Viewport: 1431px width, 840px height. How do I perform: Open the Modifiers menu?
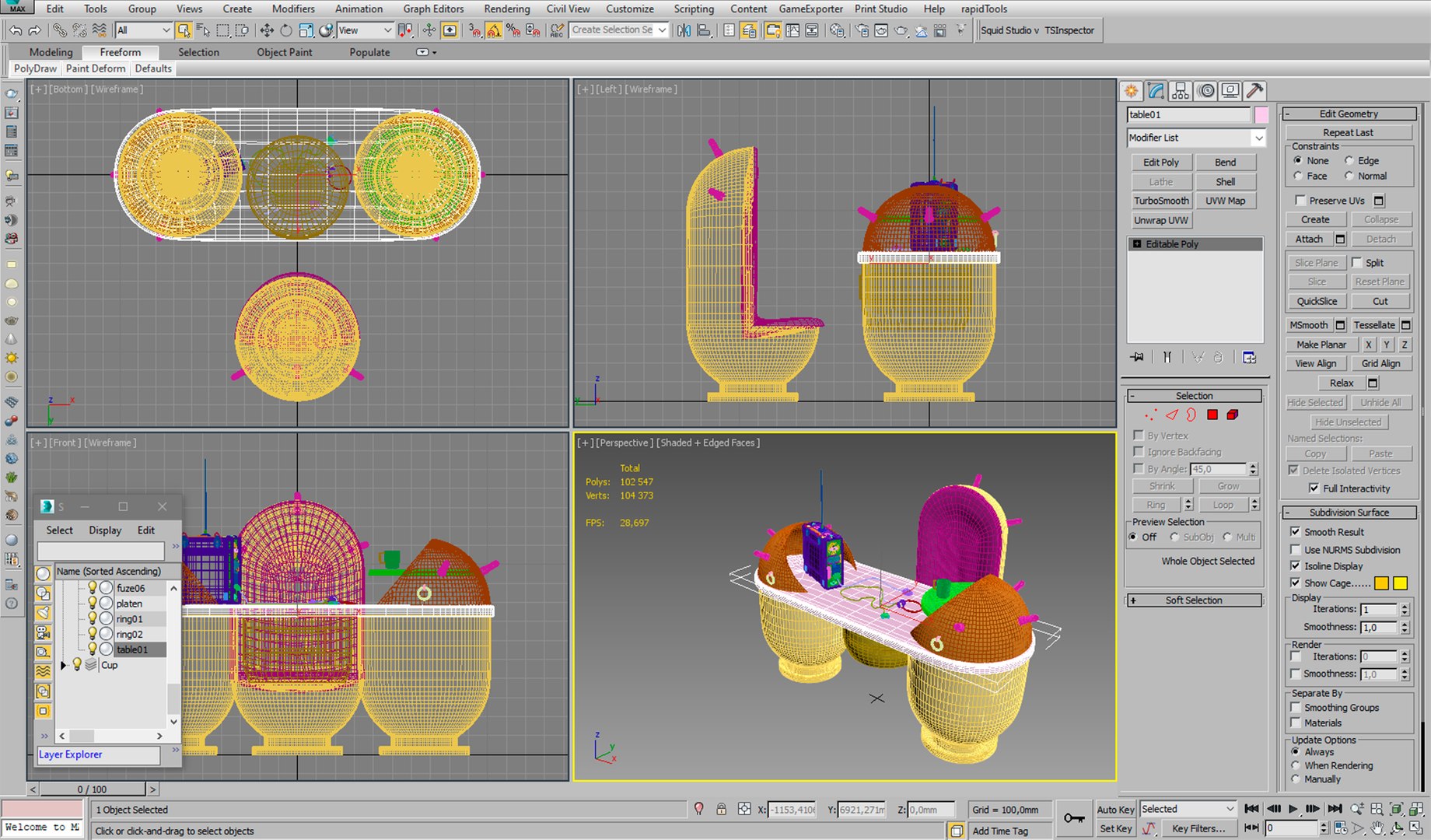(x=293, y=9)
